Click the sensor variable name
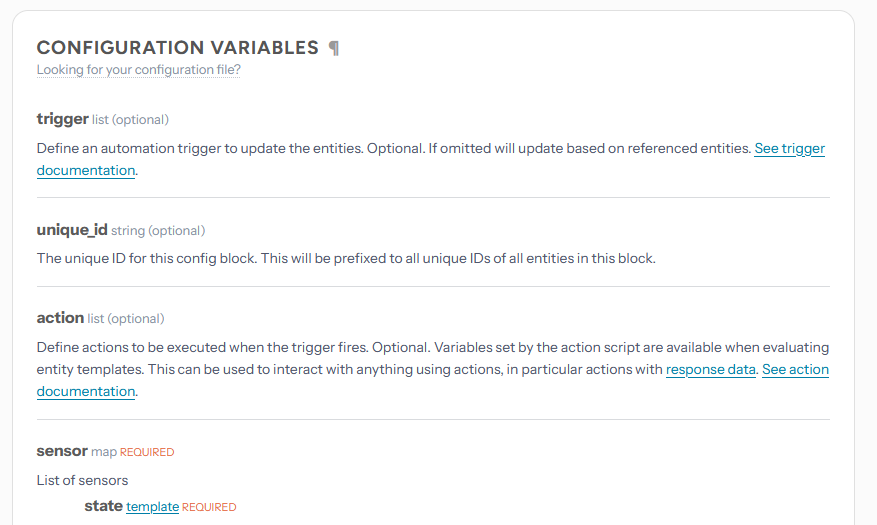Image resolution: width=877 pixels, height=525 pixels. click(x=62, y=451)
